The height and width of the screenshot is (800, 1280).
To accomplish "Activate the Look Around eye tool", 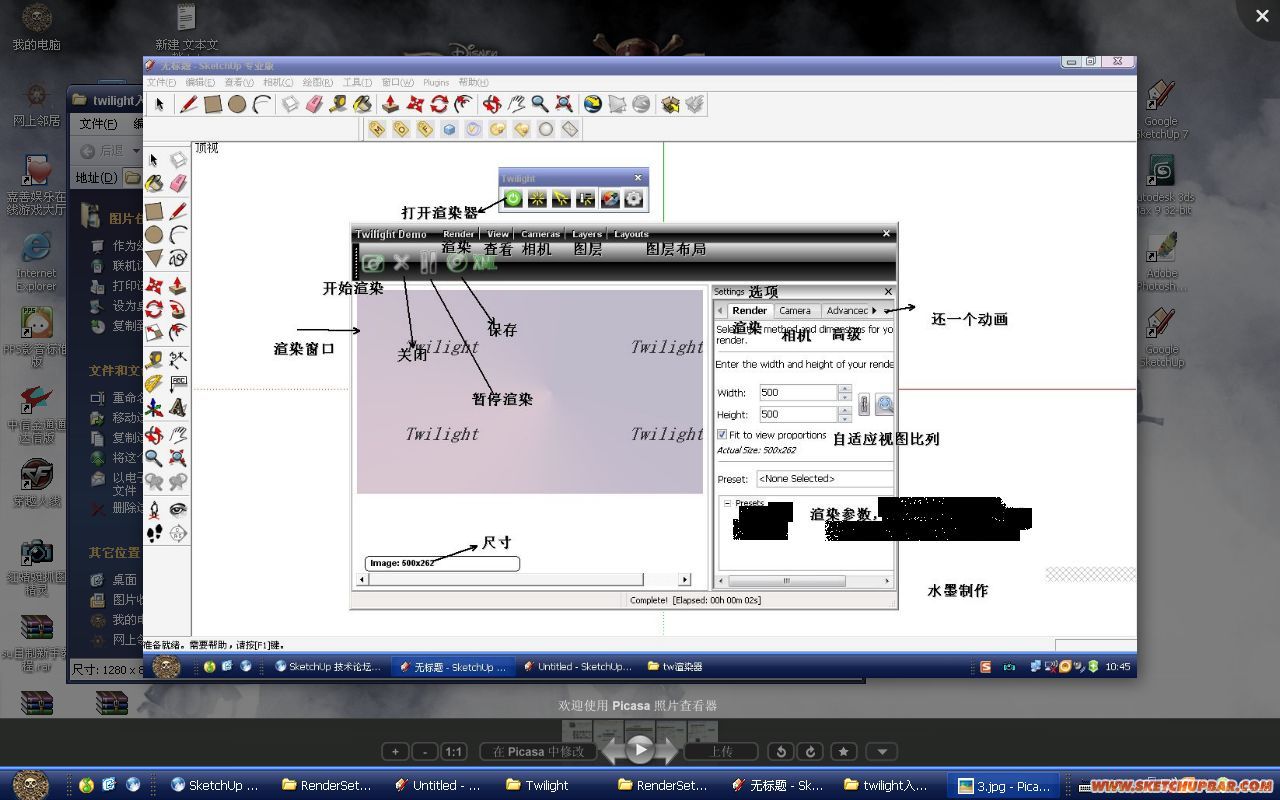I will pyautogui.click(x=178, y=509).
